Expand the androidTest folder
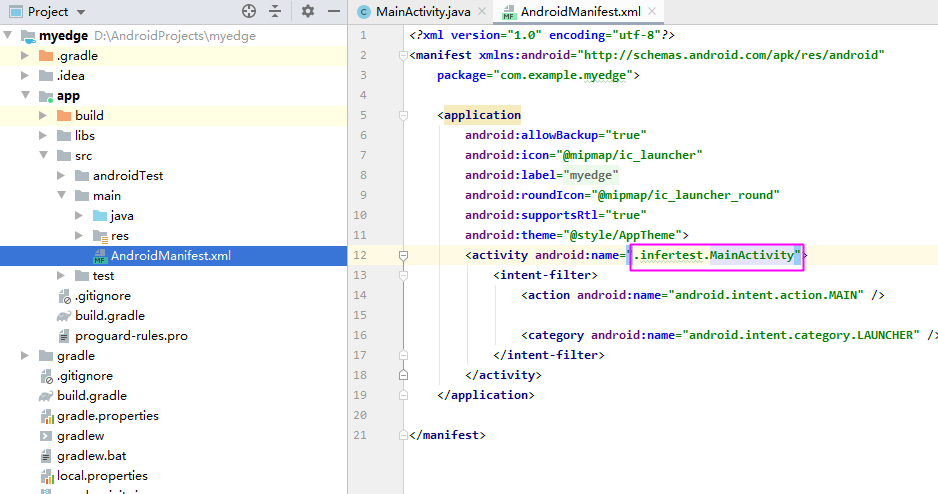This screenshot has height=494, width=938. pyautogui.click(x=61, y=175)
